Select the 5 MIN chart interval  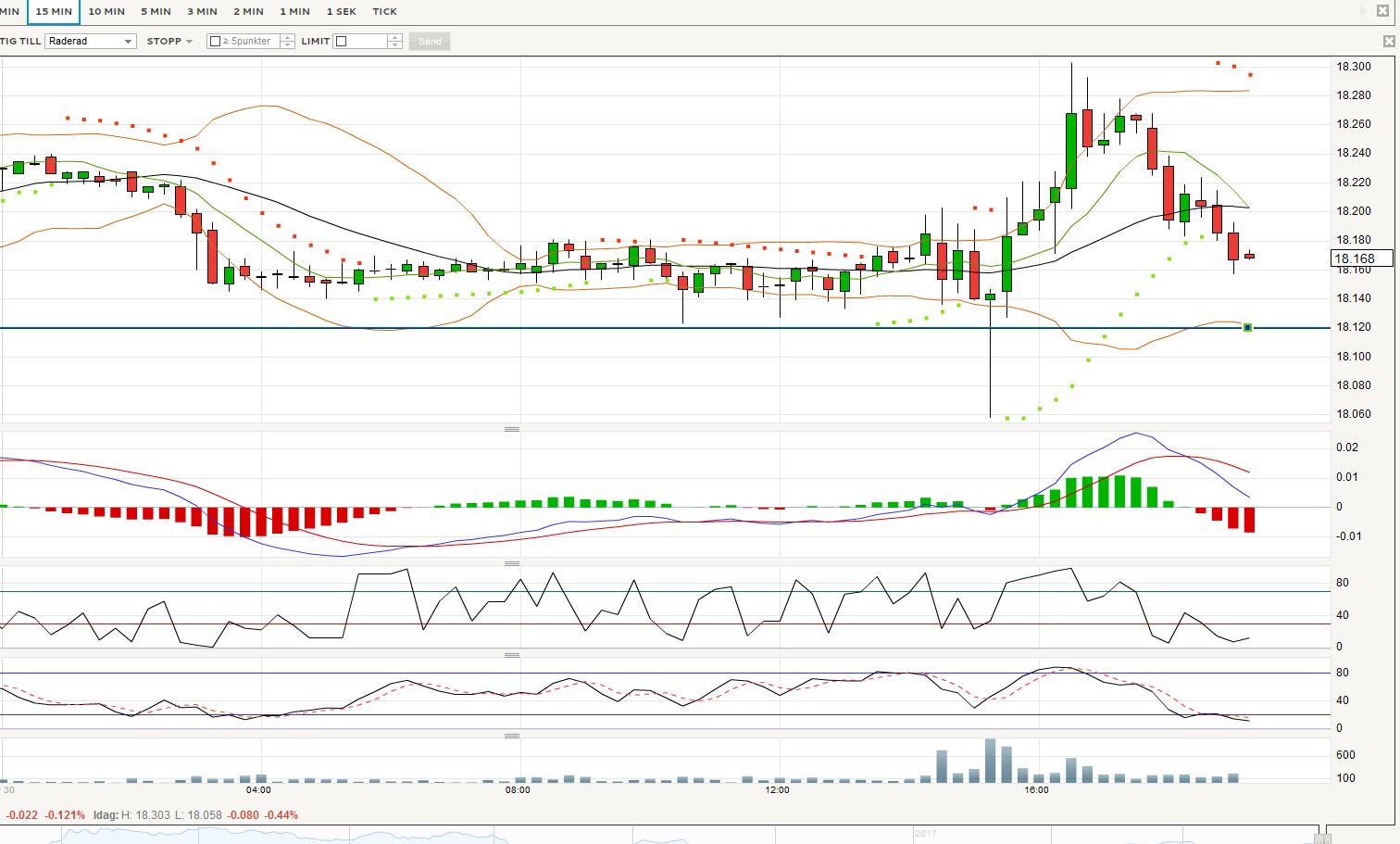(x=156, y=12)
